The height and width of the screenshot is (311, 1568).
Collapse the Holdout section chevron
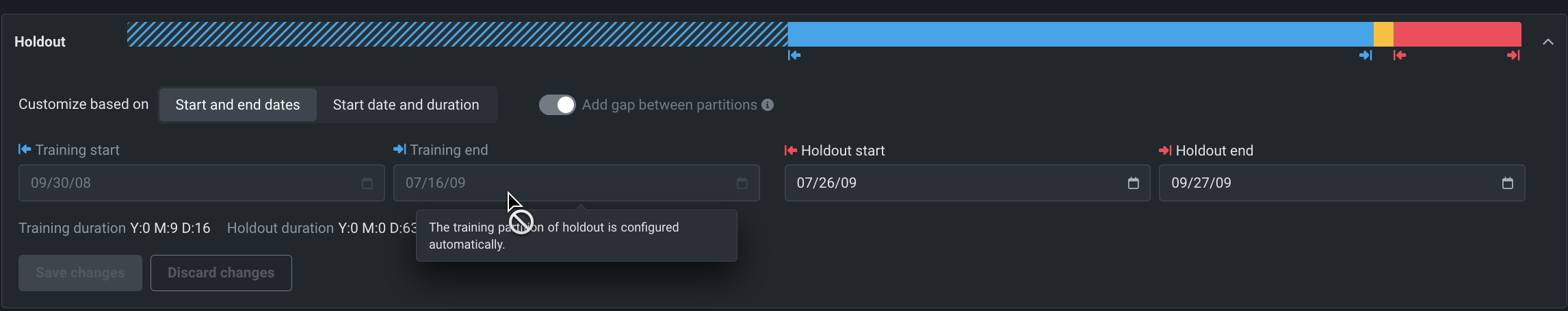tap(1547, 42)
